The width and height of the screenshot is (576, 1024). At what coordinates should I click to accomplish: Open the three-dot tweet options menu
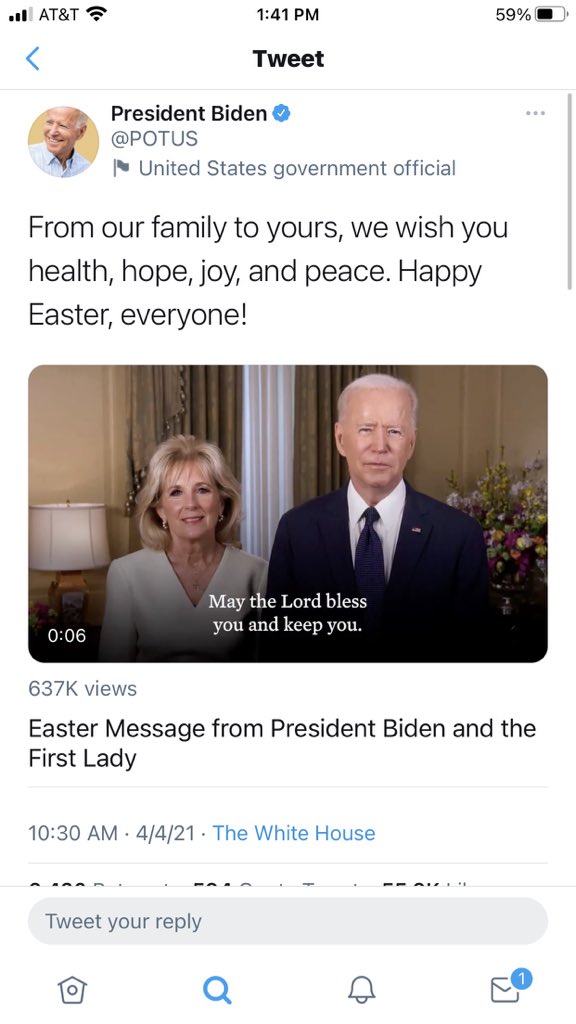coord(535,113)
